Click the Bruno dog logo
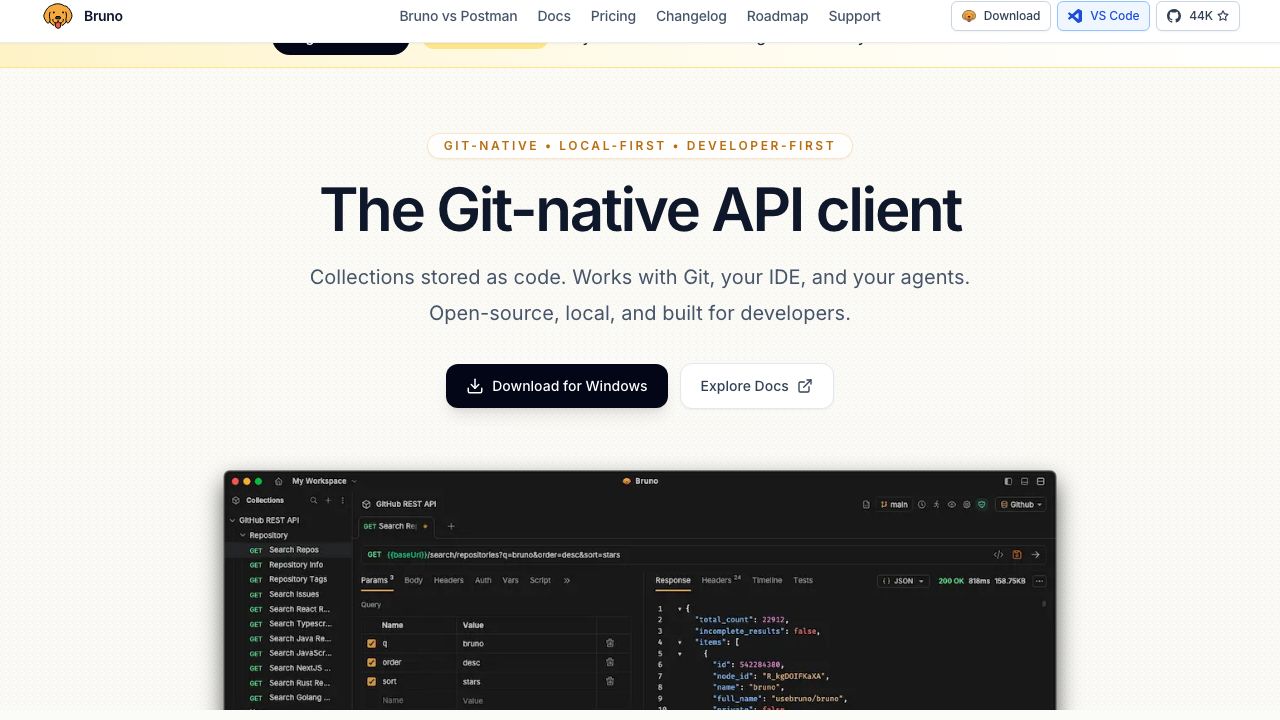The width and height of the screenshot is (1280, 720). coord(58,16)
